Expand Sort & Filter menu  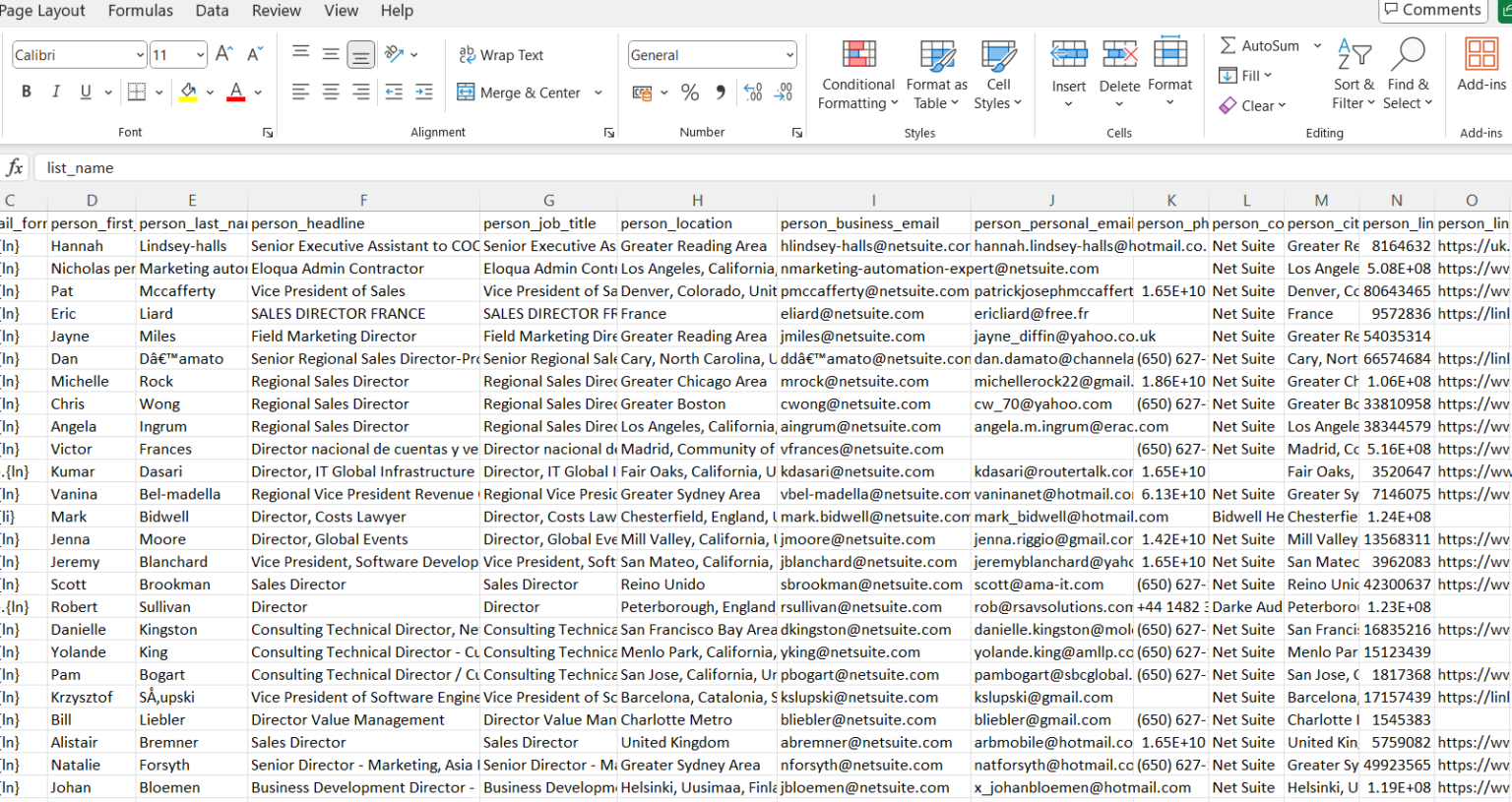coord(1354,75)
